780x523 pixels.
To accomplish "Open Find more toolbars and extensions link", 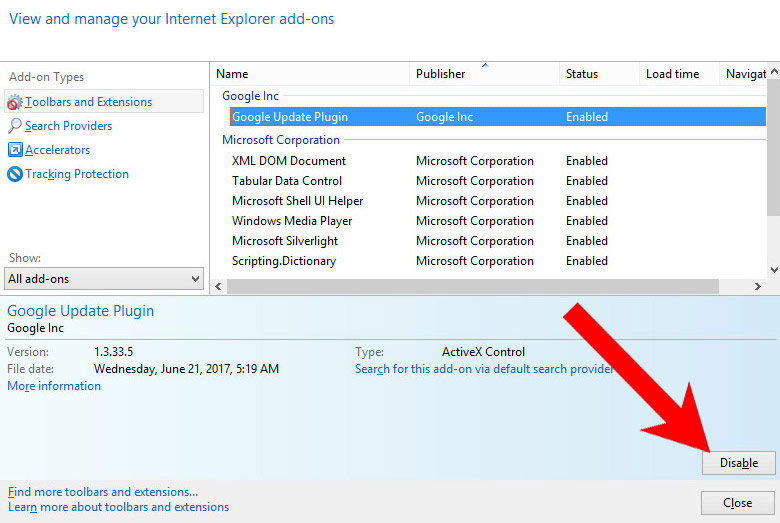I will [103, 492].
